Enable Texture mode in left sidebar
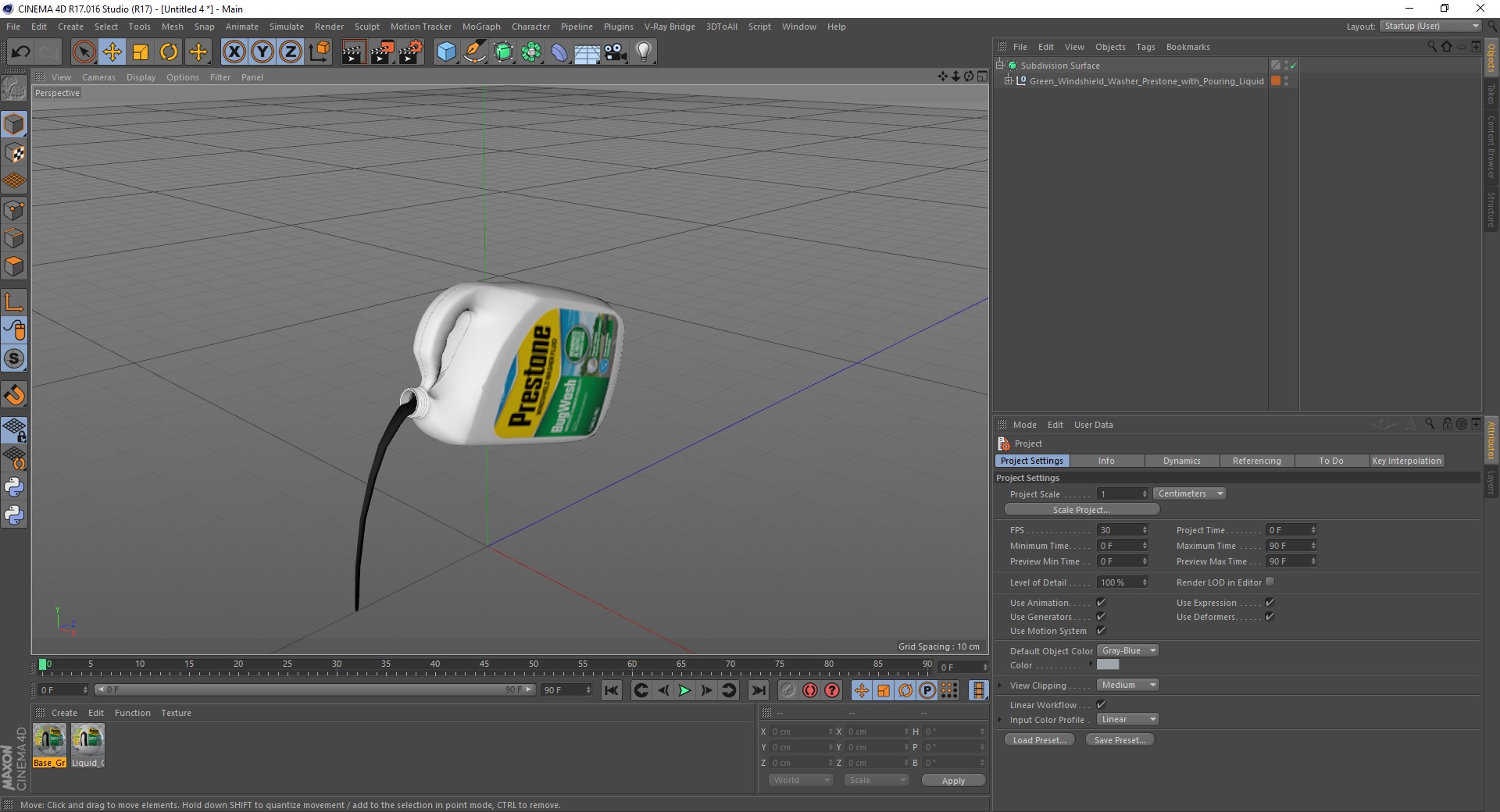The height and width of the screenshot is (812, 1500). [14, 152]
